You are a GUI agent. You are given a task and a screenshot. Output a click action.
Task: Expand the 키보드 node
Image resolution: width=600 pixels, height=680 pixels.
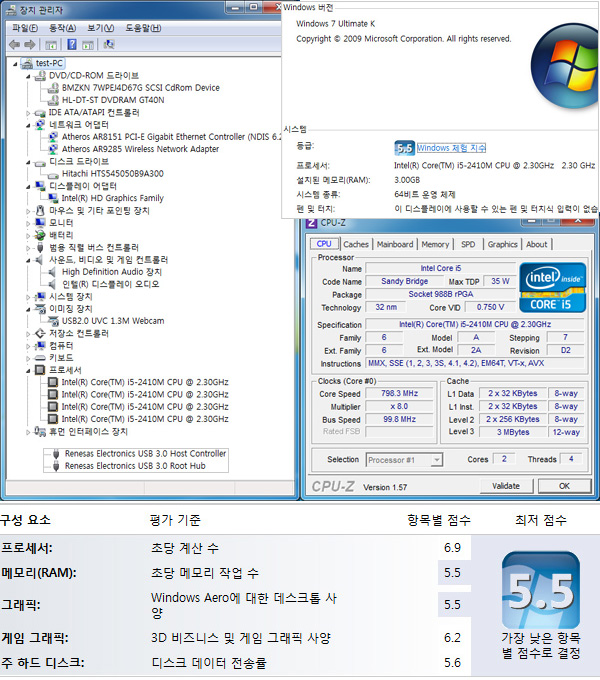click(28, 359)
